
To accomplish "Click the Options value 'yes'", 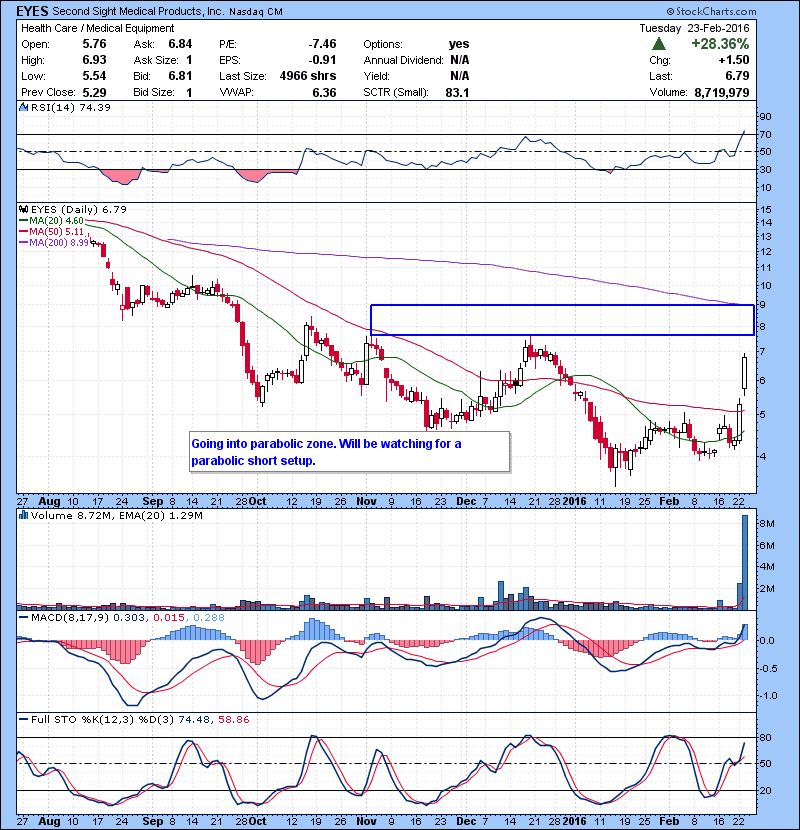I will [x=459, y=44].
